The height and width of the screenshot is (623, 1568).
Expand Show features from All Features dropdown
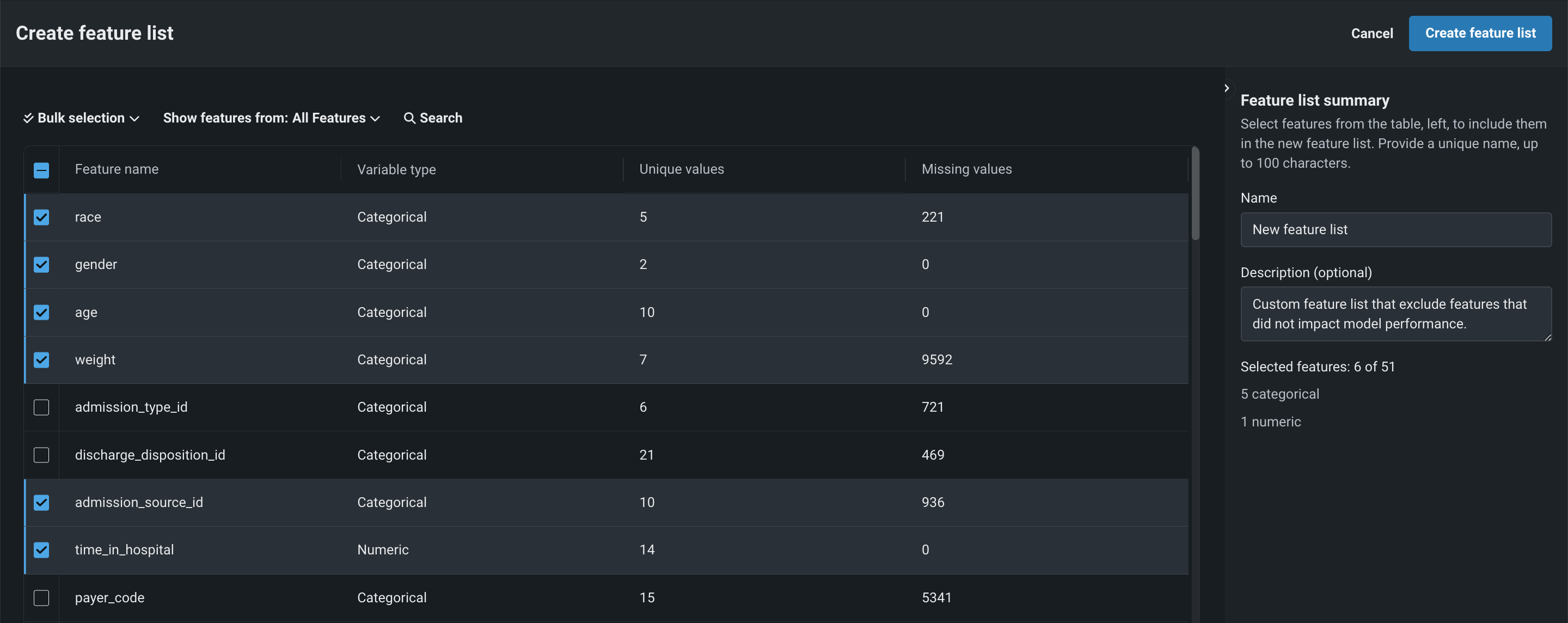coord(272,118)
